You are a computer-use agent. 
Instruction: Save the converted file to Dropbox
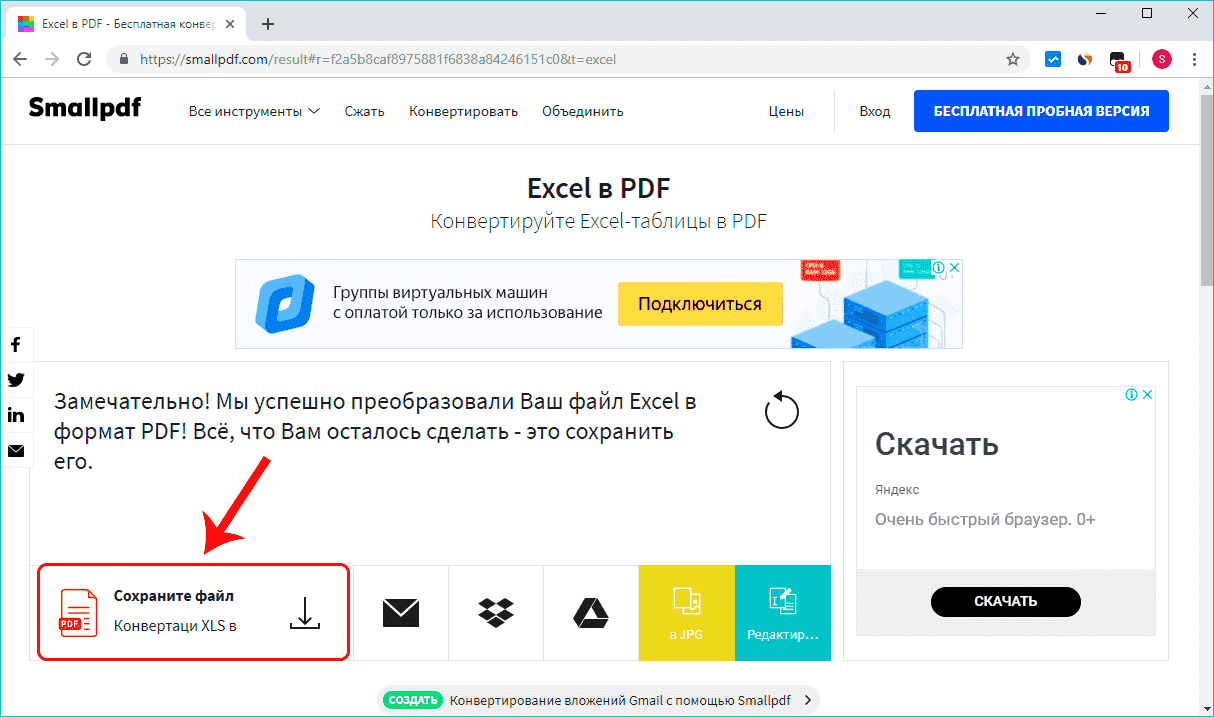coord(496,612)
